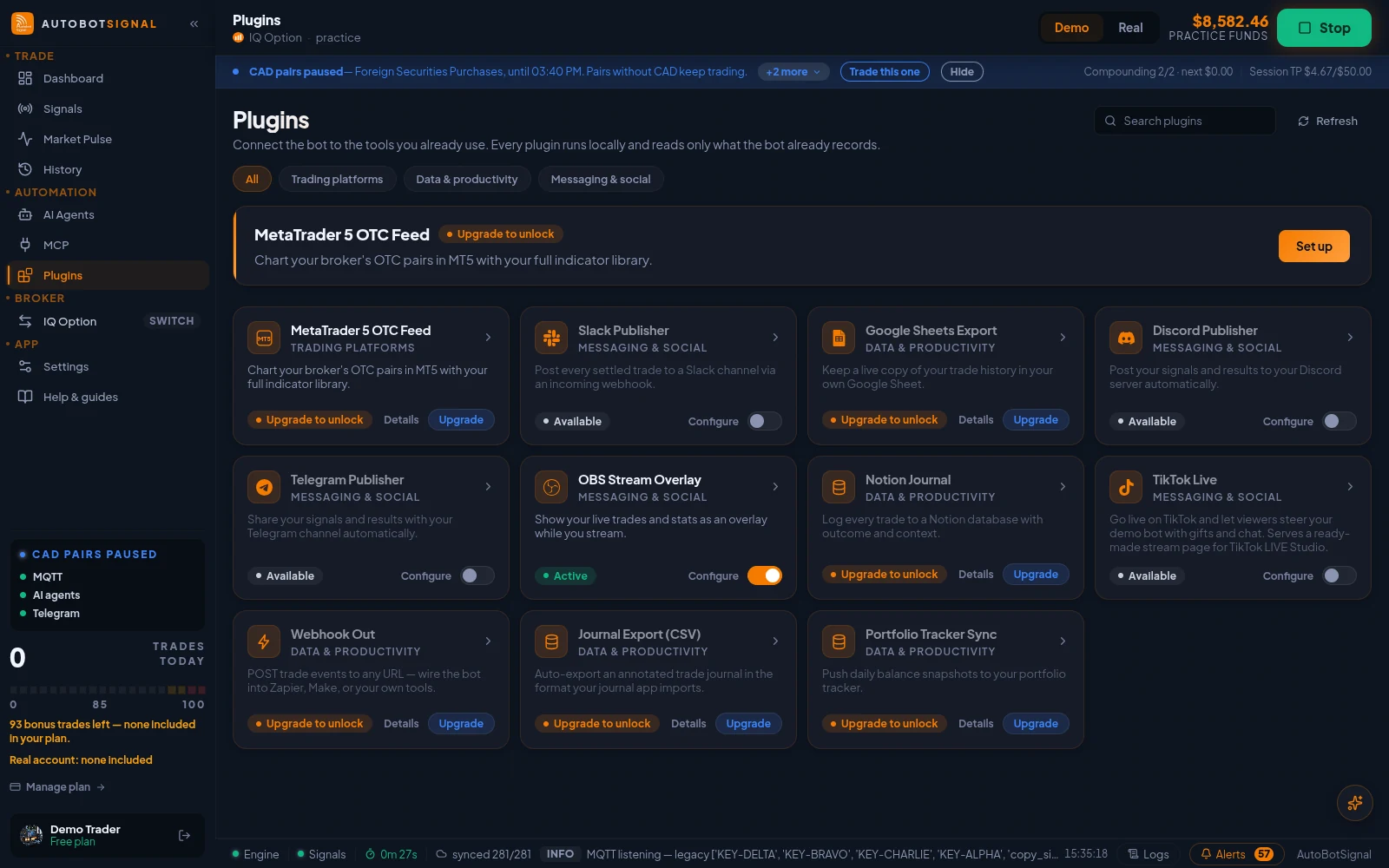Stop the bot
The width and height of the screenshot is (1389, 868).
(1324, 28)
